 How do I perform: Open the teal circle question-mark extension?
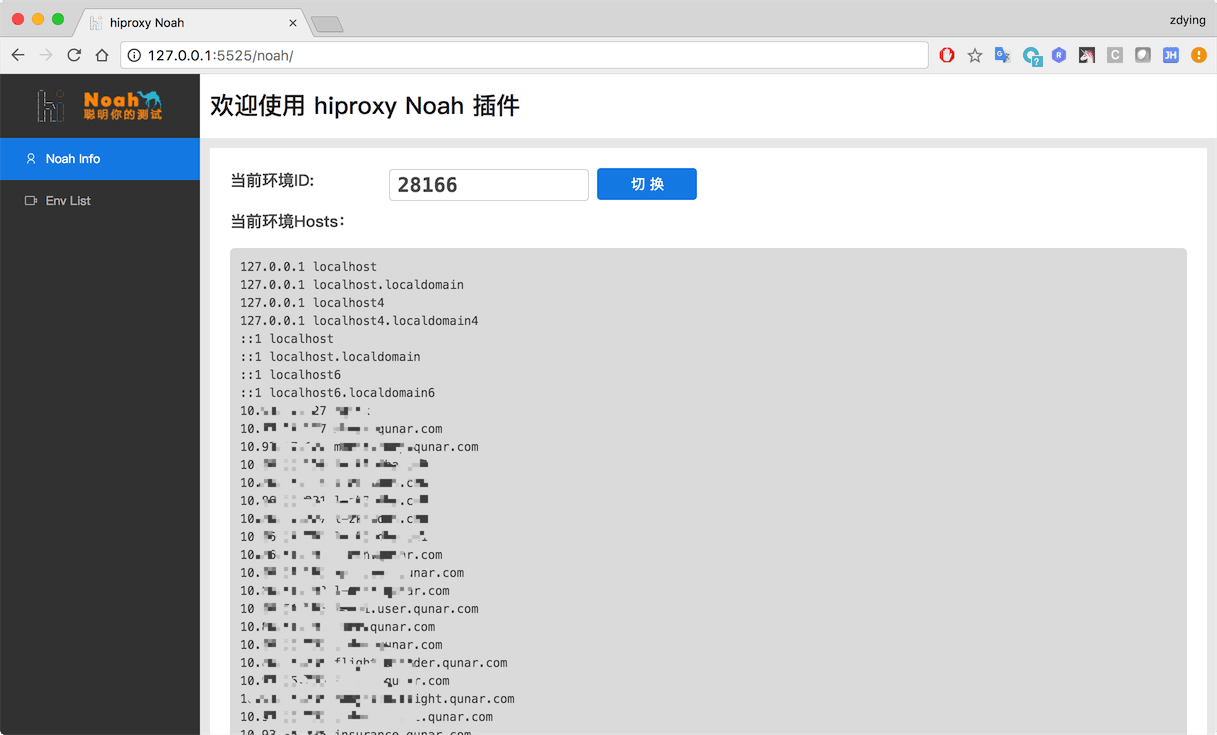(x=1031, y=56)
